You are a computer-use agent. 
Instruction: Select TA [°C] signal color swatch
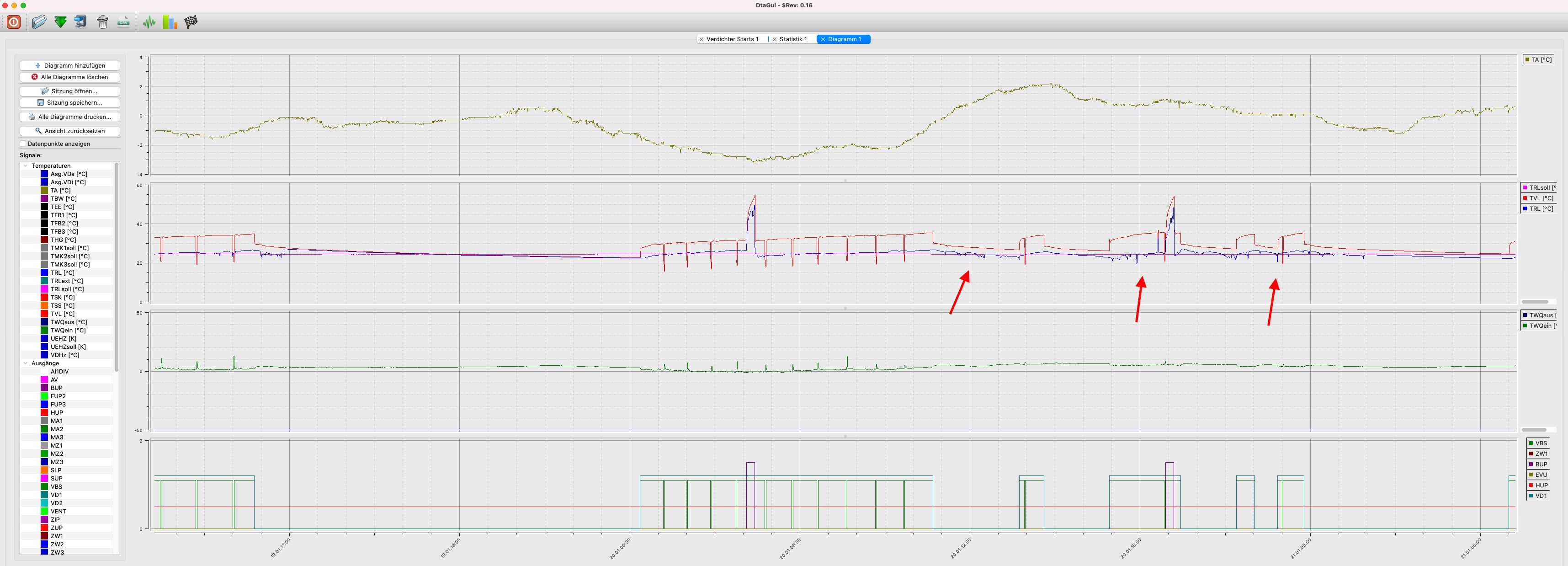pyautogui.click(x=44, y=190)
